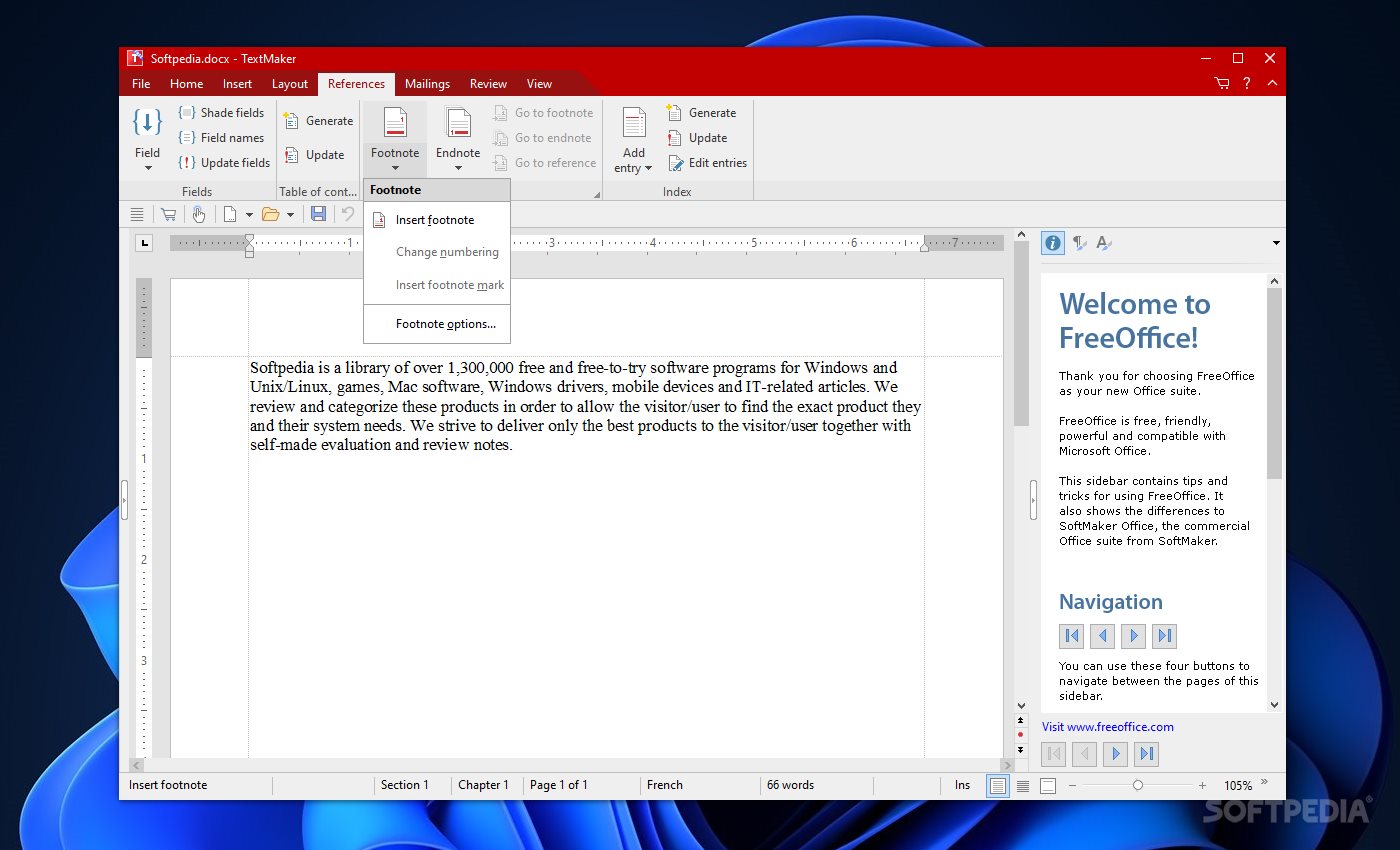Viewport: 1400px width, 850px height.
Task: Click the Endnote ribbon icon
Action: pyautogui.click(x=458, y=123)
